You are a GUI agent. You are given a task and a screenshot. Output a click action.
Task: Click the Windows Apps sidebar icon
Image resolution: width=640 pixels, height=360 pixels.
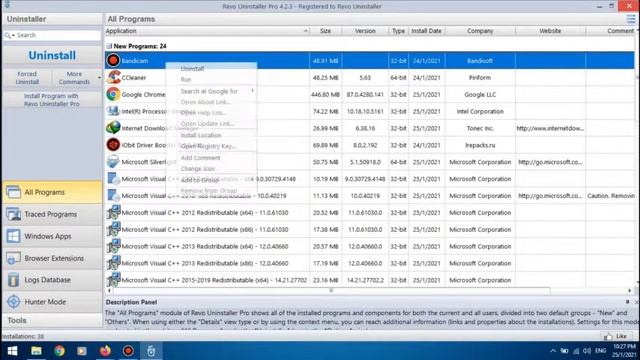click(13, 236)
